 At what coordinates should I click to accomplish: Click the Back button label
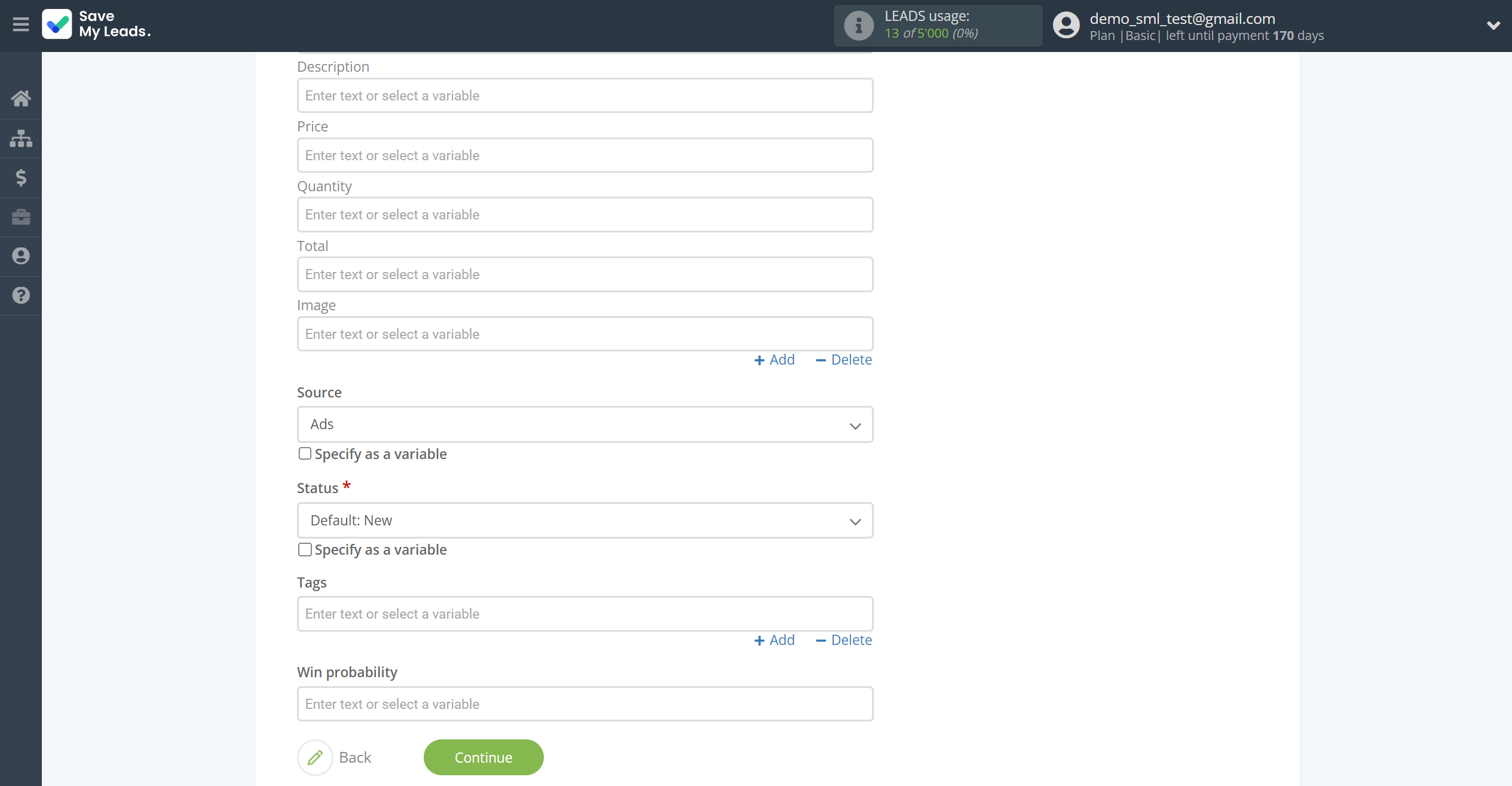click(355, 757)
